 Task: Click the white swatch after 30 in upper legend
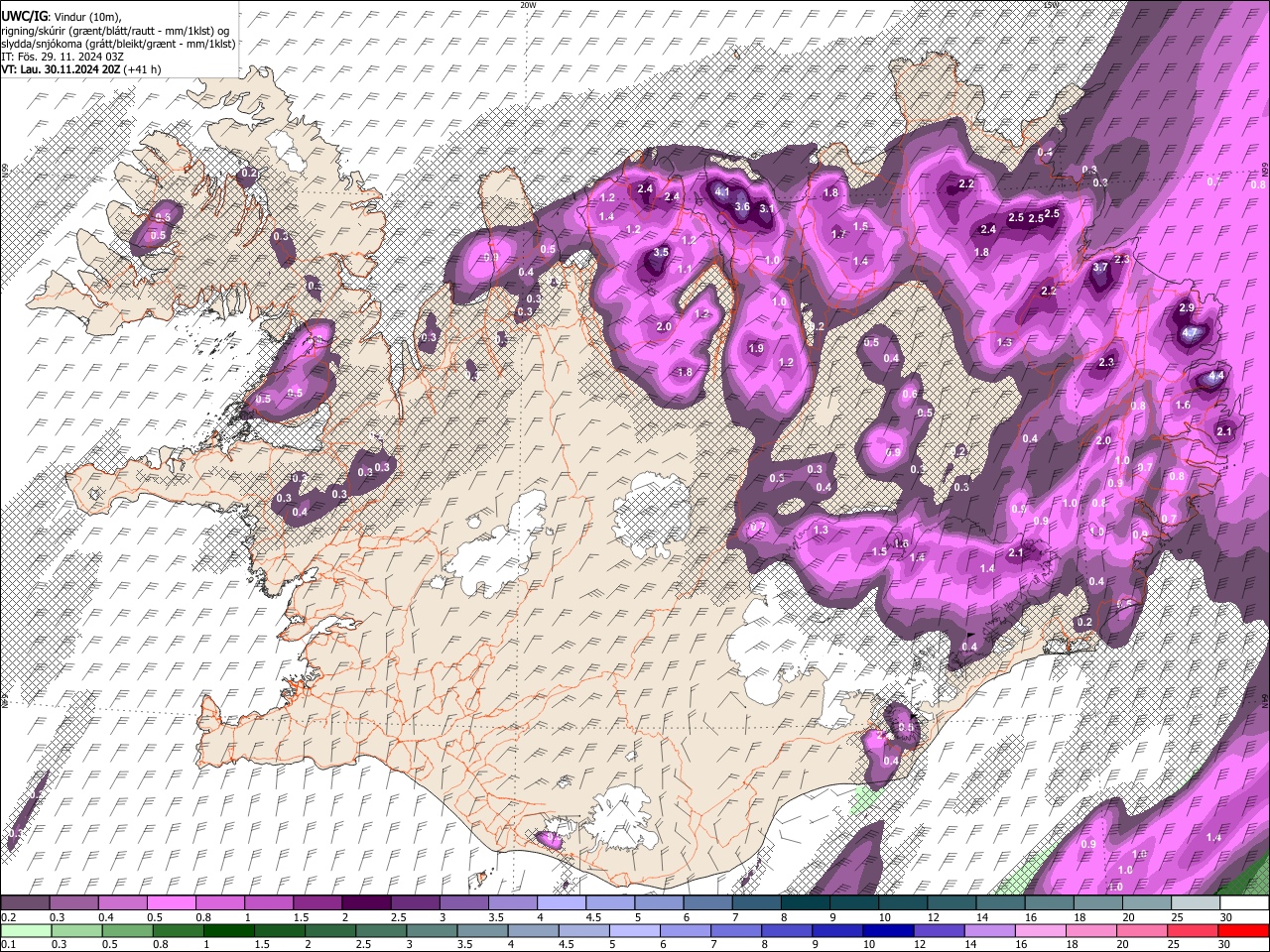(x=1244, y=902)
